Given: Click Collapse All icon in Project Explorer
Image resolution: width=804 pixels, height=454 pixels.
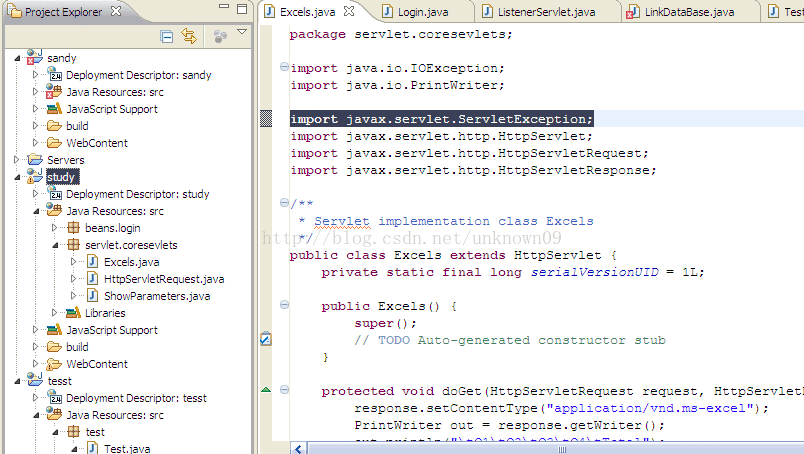Looking at the screenshot, I should coord(167,36).
